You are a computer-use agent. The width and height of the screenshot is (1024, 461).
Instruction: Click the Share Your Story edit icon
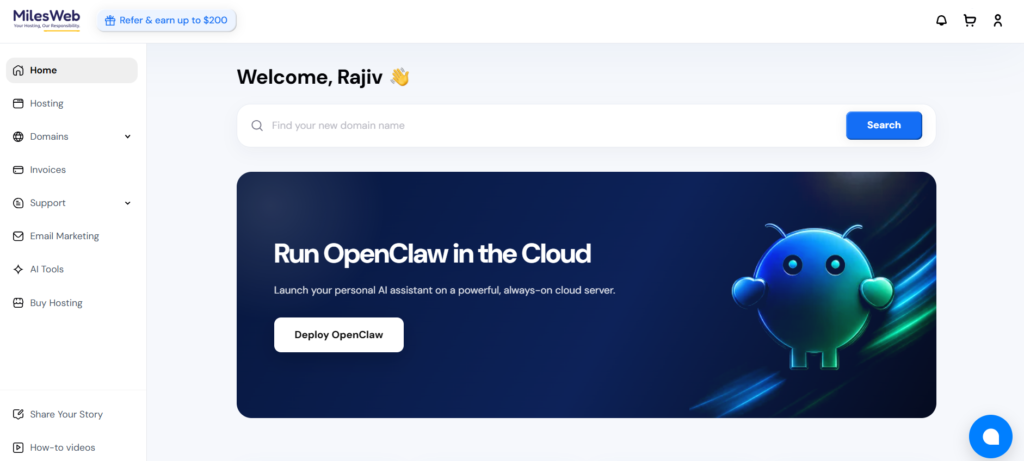(x=18, y=414)
